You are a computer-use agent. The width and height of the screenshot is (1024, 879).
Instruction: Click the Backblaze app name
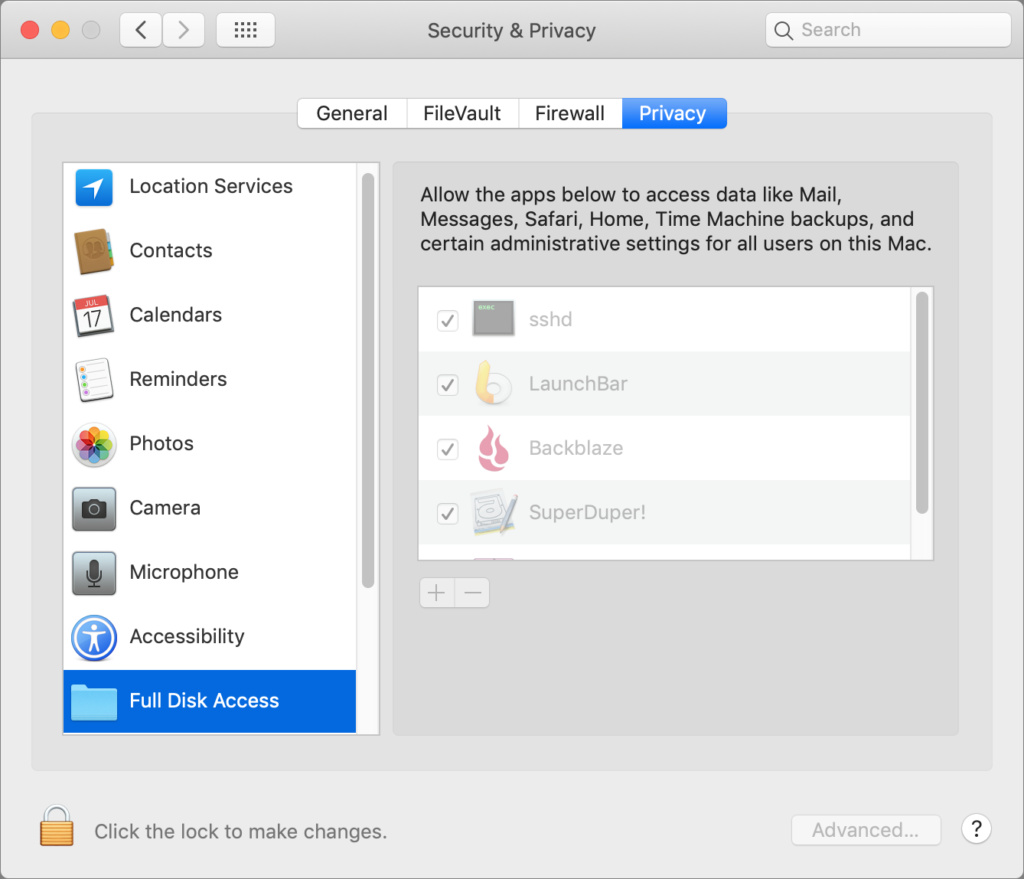pos(576,448)
